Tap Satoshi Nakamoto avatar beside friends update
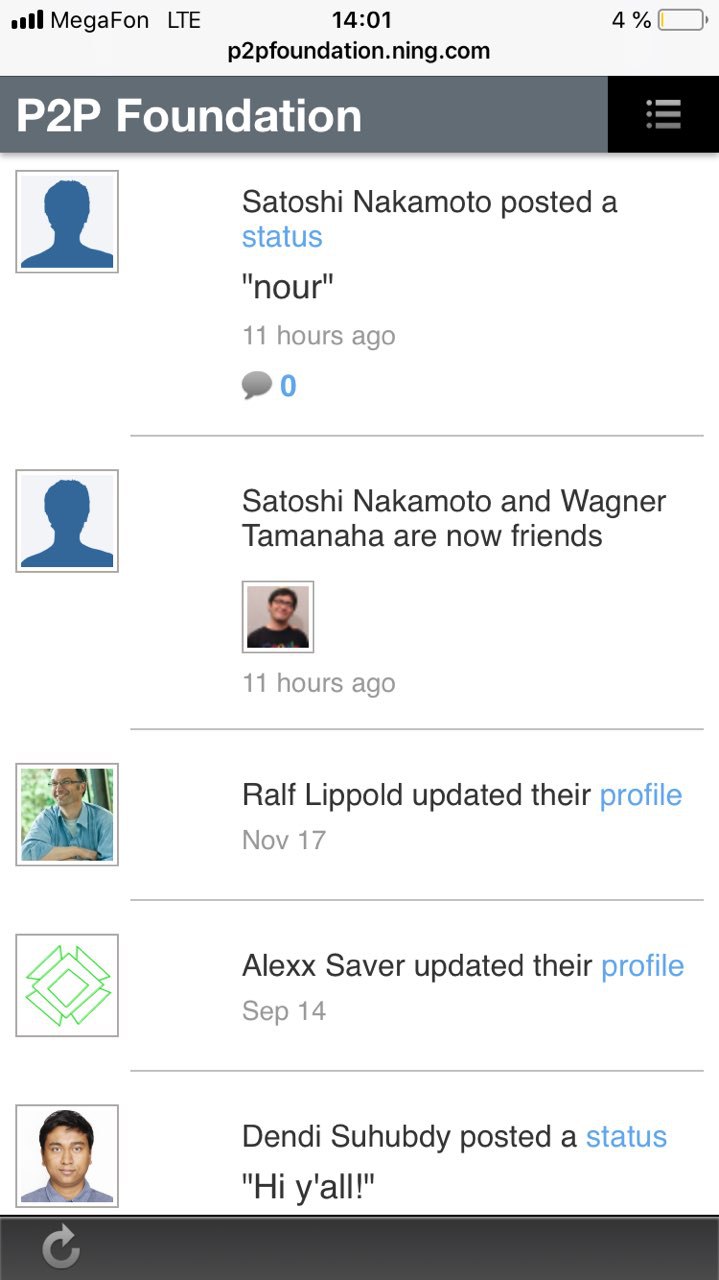 coord(67,521)
